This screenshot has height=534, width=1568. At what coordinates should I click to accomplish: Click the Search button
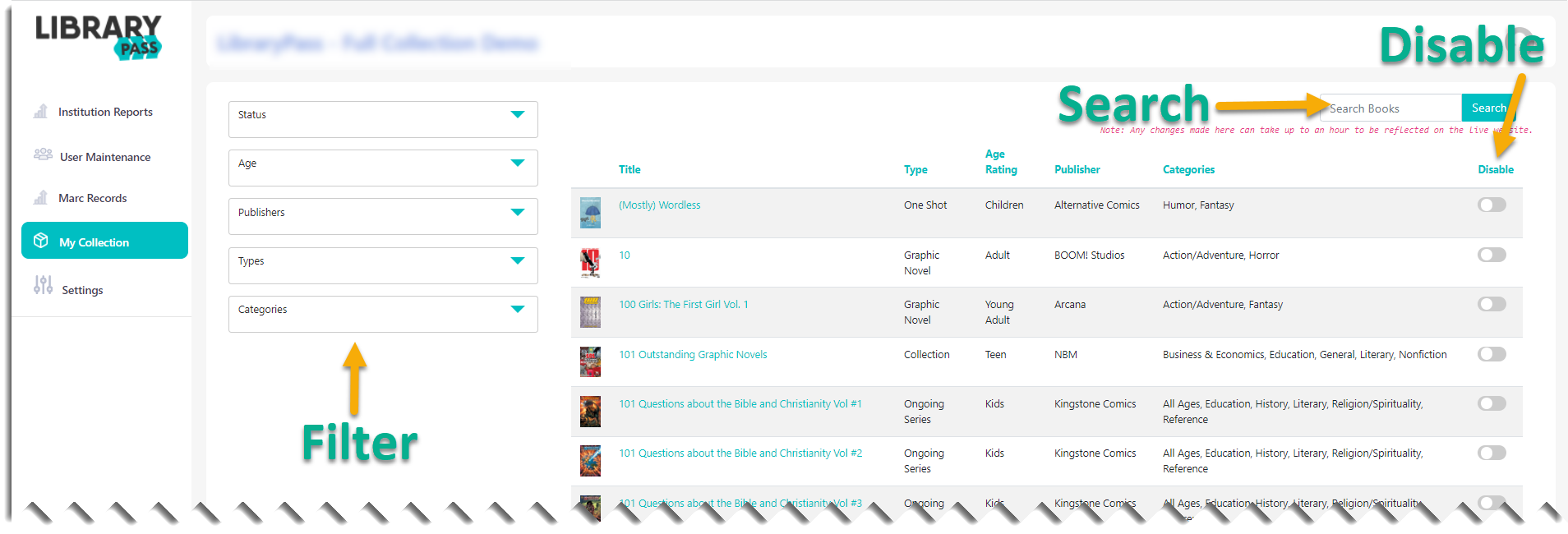1488,108
